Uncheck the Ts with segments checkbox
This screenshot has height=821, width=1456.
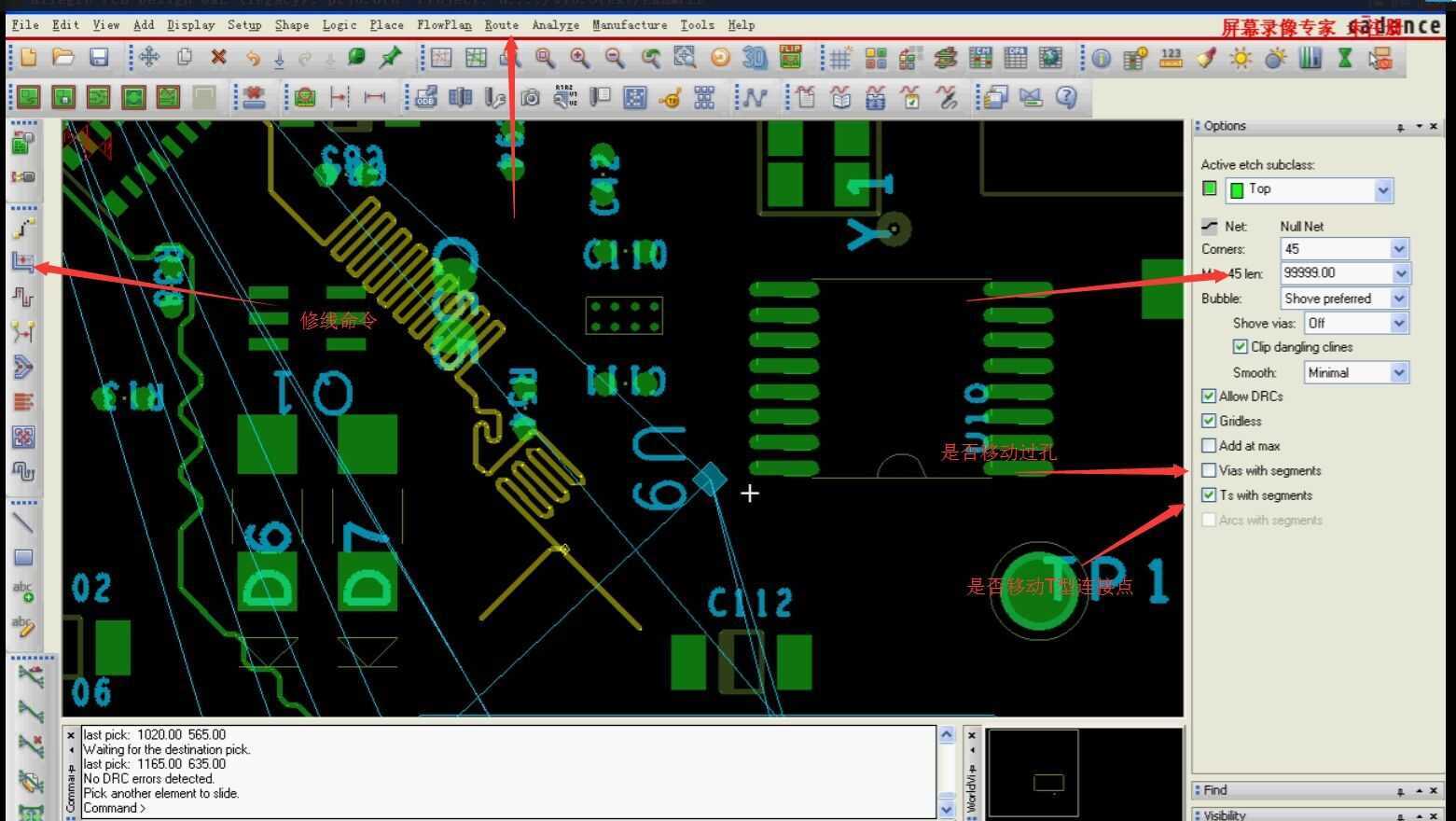(x=1209, y=495)
